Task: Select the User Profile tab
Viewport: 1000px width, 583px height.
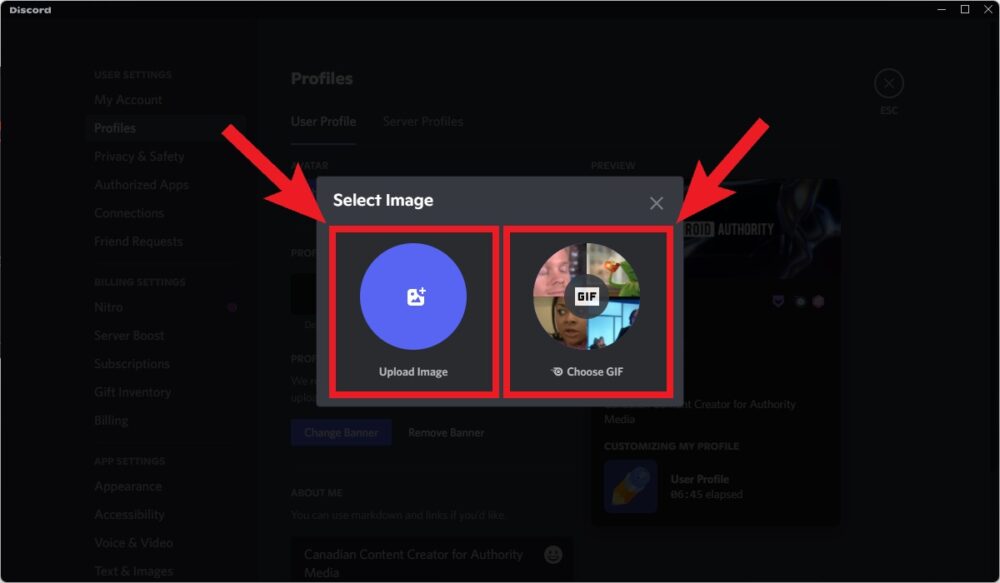Action: 323,120
